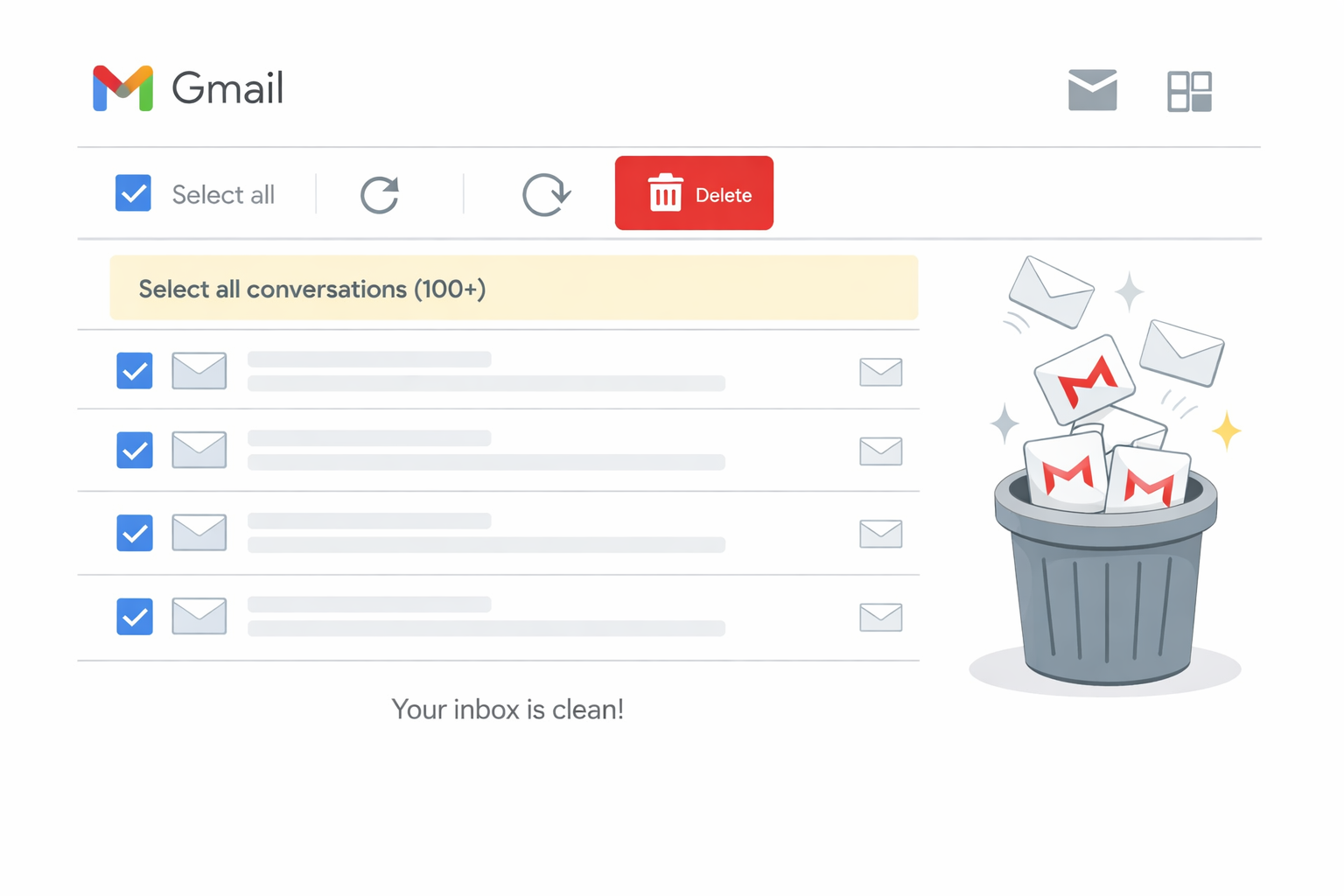Image resolution: width=1344 pixels, height=896 pixels.
Task: Uncheck the checkbox on the last email row
Action: [x=134, y=617]
